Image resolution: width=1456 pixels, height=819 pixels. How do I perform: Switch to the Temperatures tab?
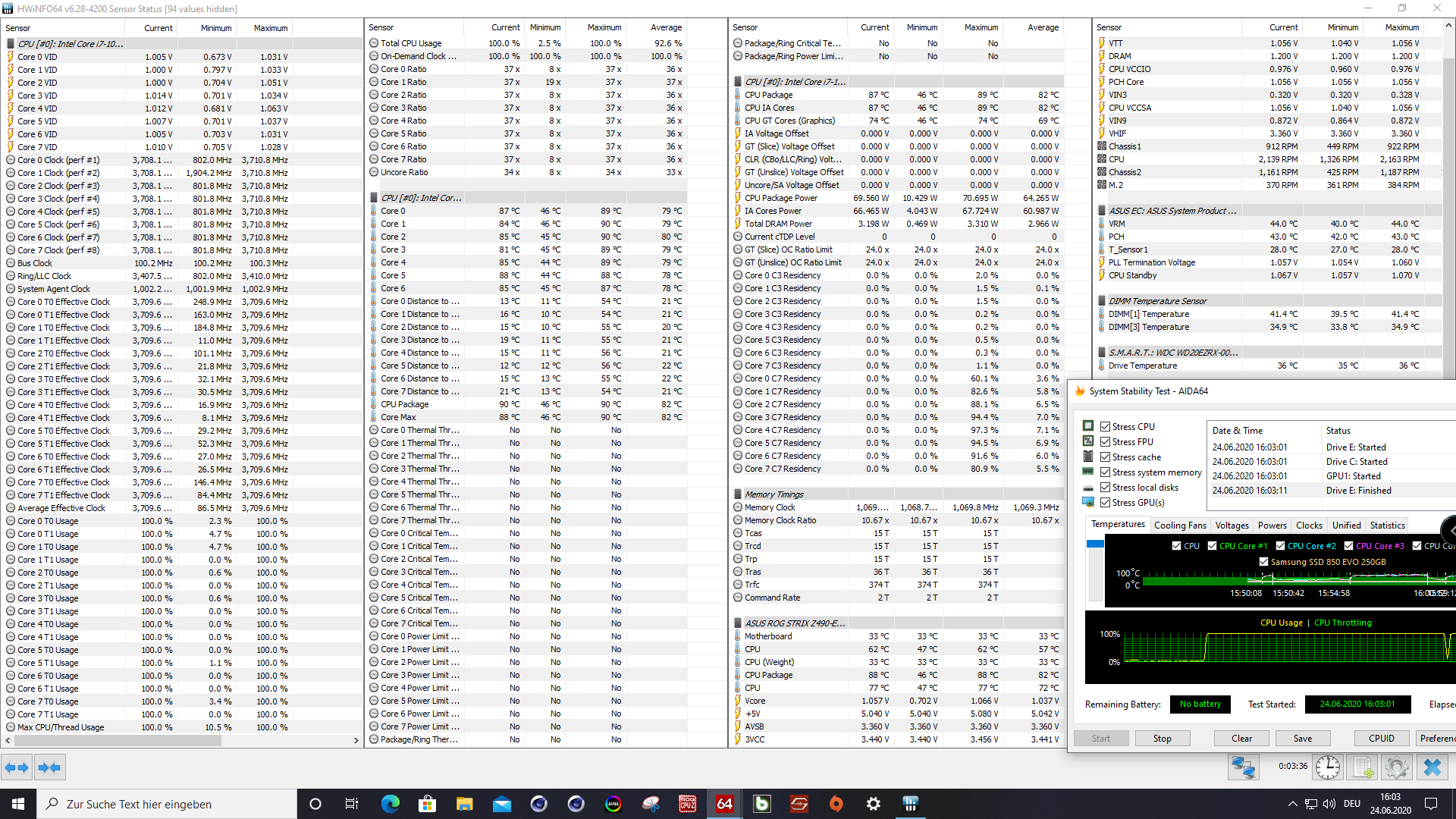click(x=1118, y=525)
